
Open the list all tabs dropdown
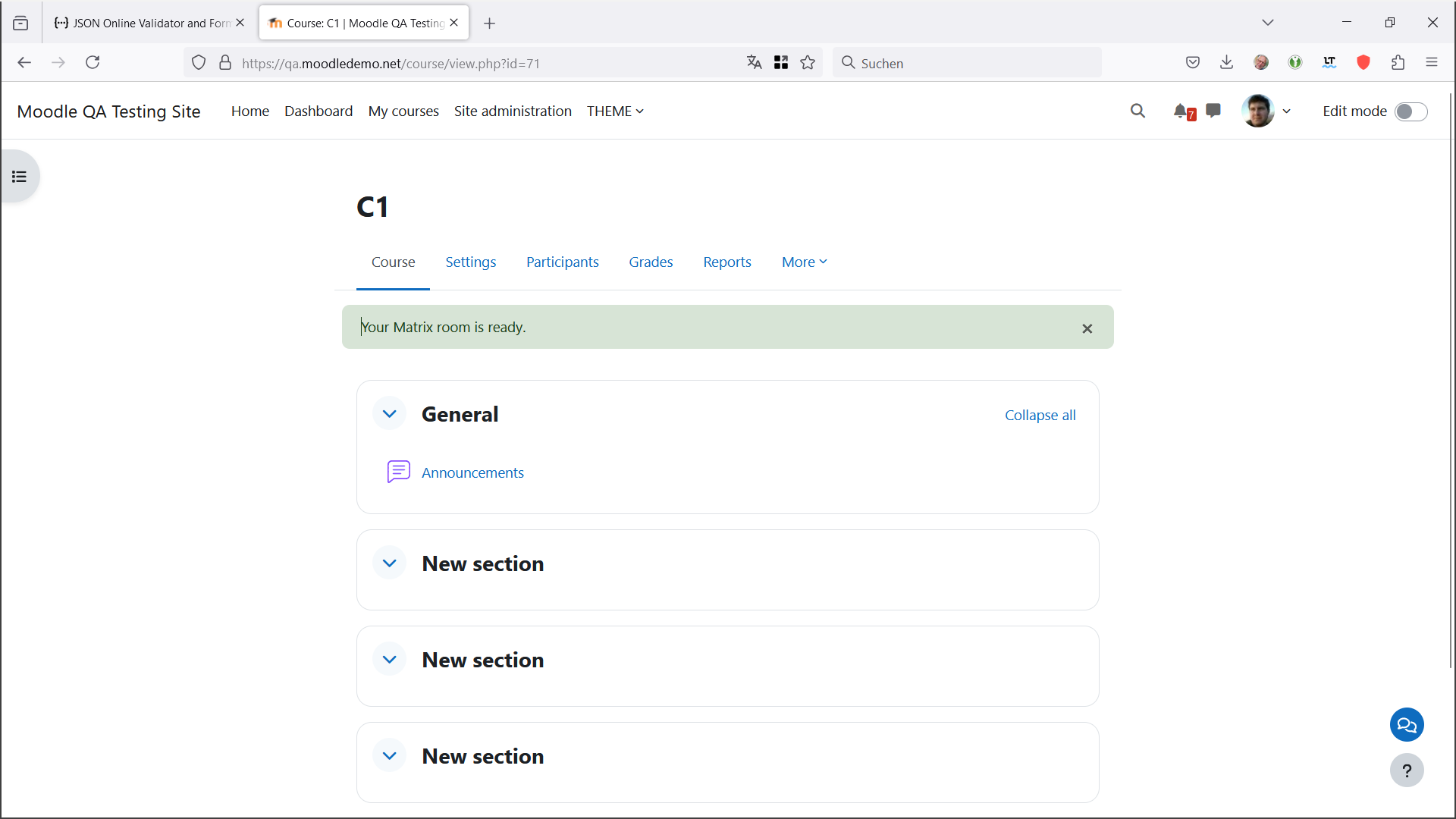pyautogui.click(x=1268, y=23)
